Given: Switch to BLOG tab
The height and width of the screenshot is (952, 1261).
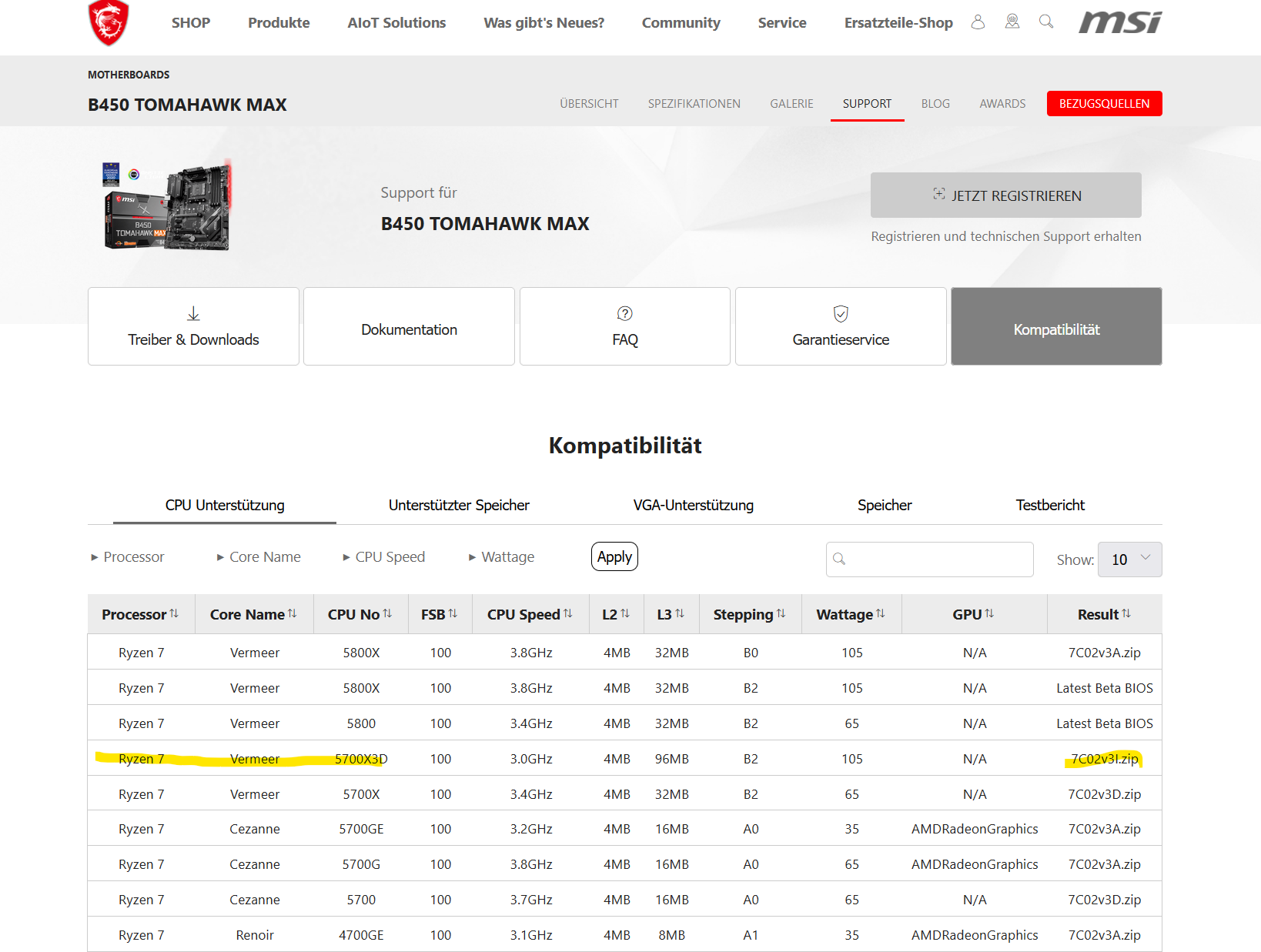Looking at the screenshot, I should [935, 104].
